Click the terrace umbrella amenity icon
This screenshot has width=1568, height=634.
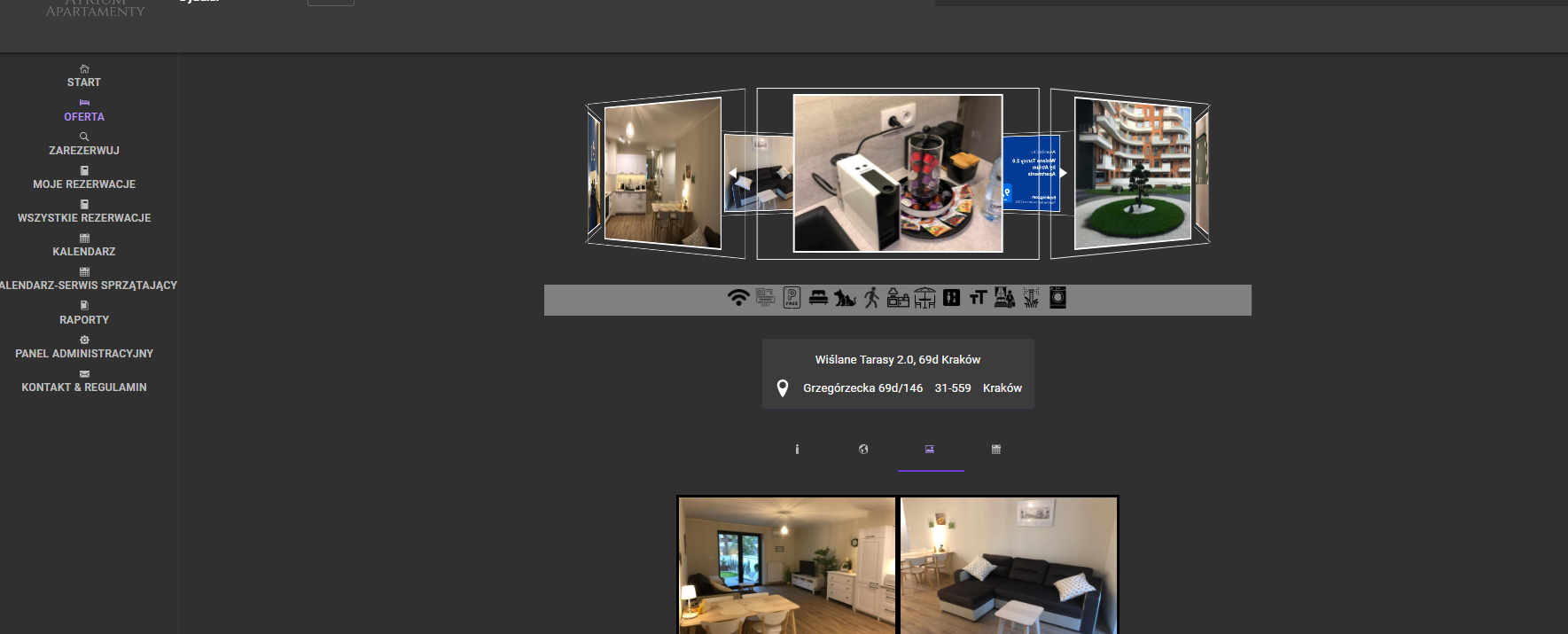[x=924, y=298]
